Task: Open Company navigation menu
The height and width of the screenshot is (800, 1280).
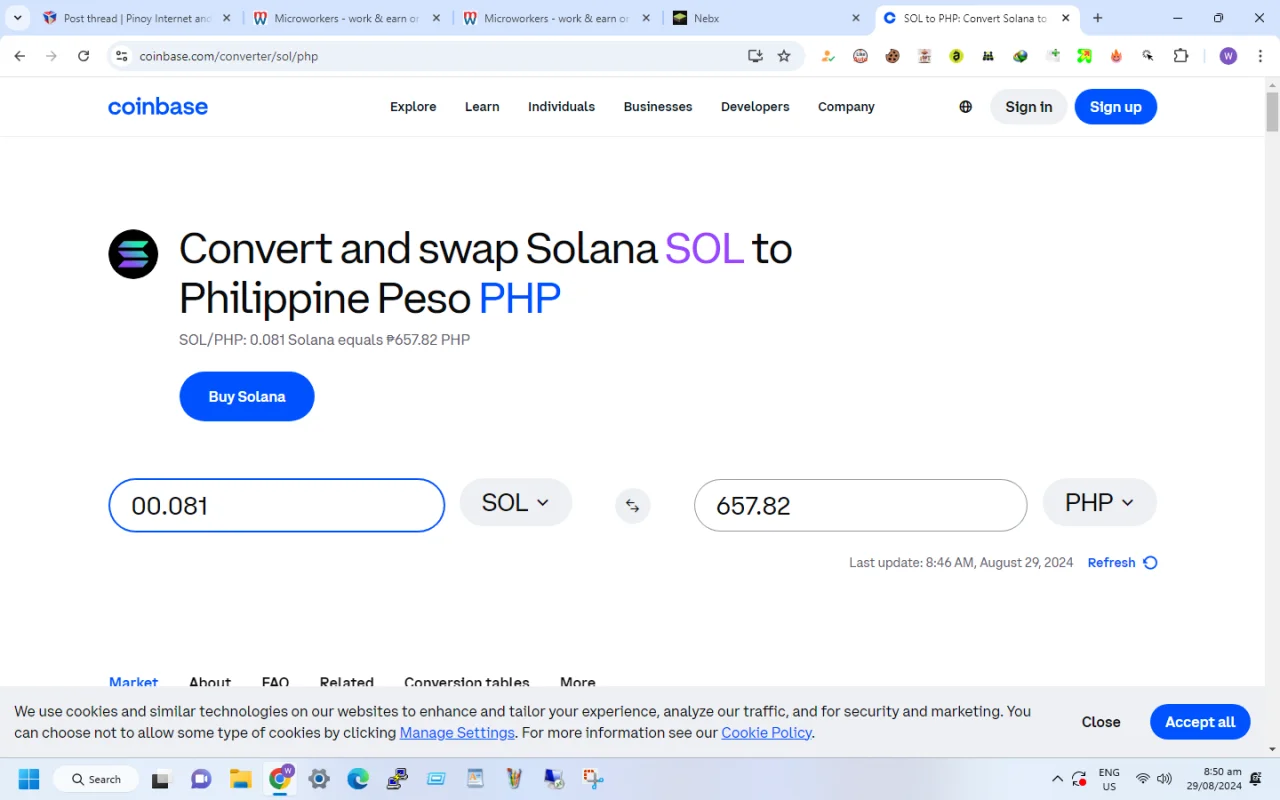Action: [846, 107]
